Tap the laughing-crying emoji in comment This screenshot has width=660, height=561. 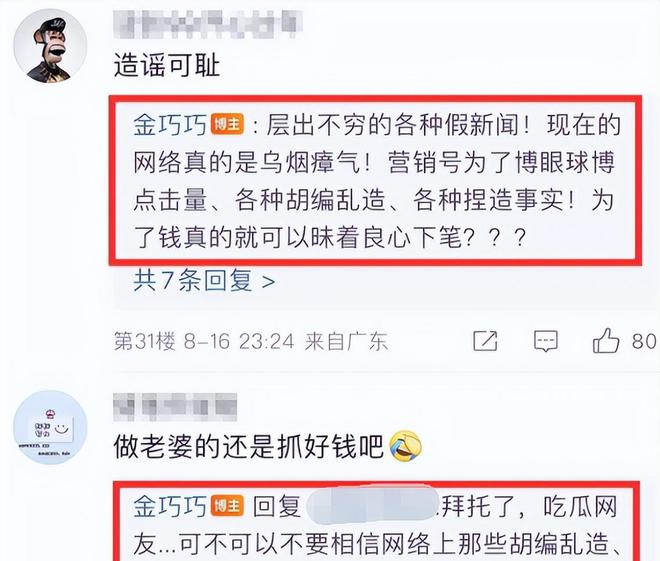pyautogui.click(x=405, y=447)
